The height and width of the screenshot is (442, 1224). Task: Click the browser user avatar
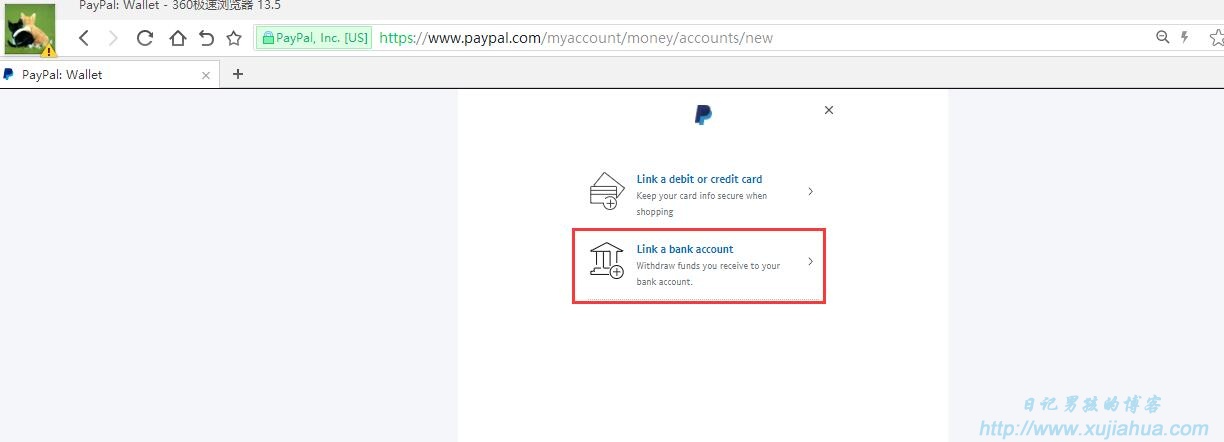coord(30,29)
